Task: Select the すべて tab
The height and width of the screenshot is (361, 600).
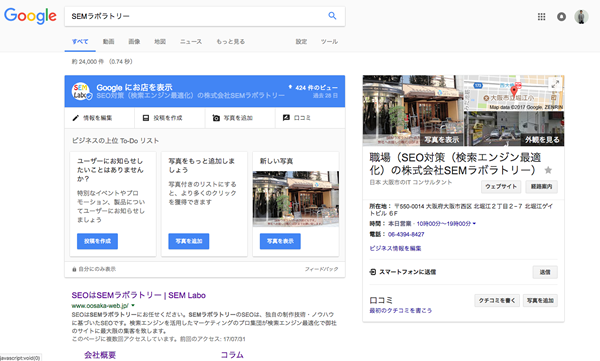Action: pos(80,41)
